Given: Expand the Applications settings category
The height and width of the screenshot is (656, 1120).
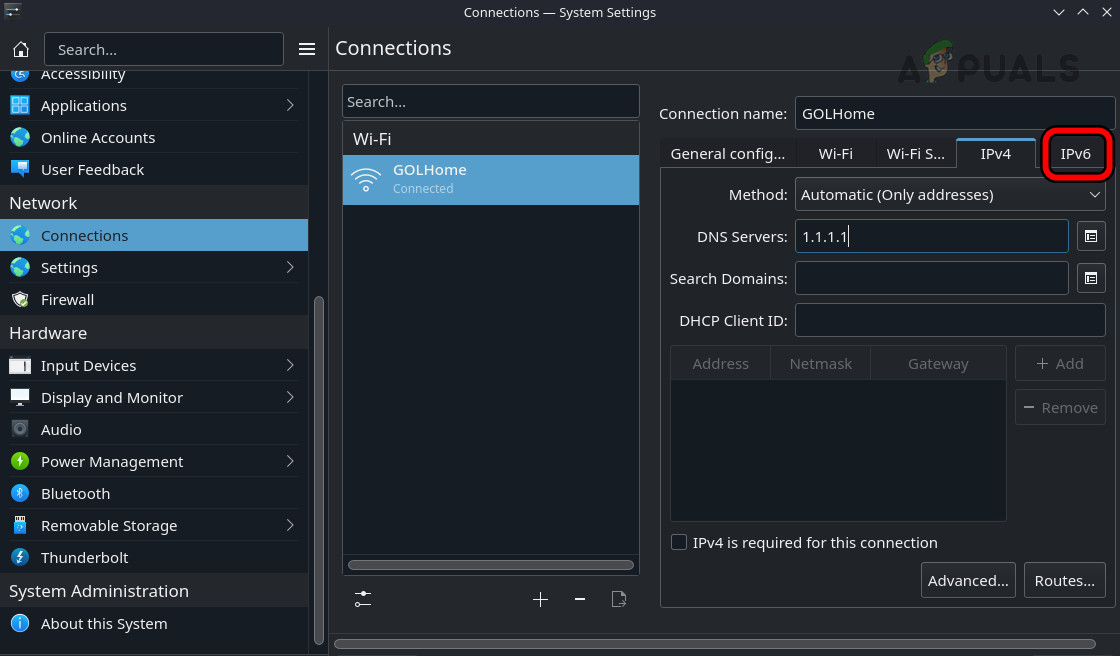Looking at the screenshot, I should [x=83, y=105].
